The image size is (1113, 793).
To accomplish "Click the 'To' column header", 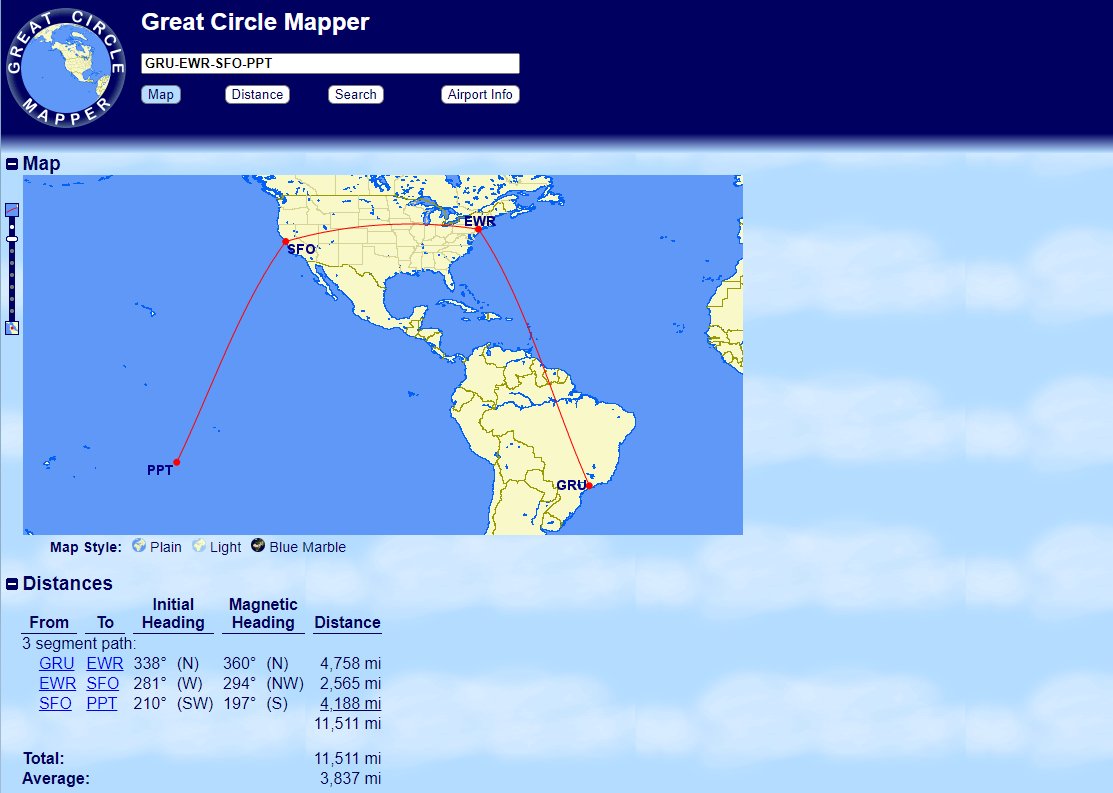I will pos(105,623).
